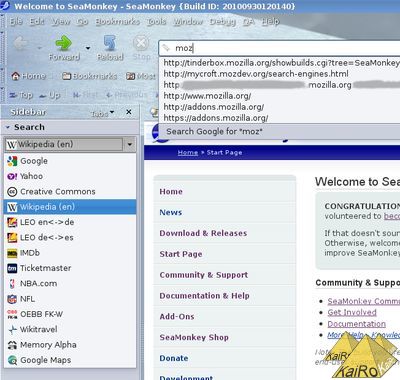Screen dimensions: 400x380
Task: Click the Stop toolbar icon
Action: coord(141,43)
